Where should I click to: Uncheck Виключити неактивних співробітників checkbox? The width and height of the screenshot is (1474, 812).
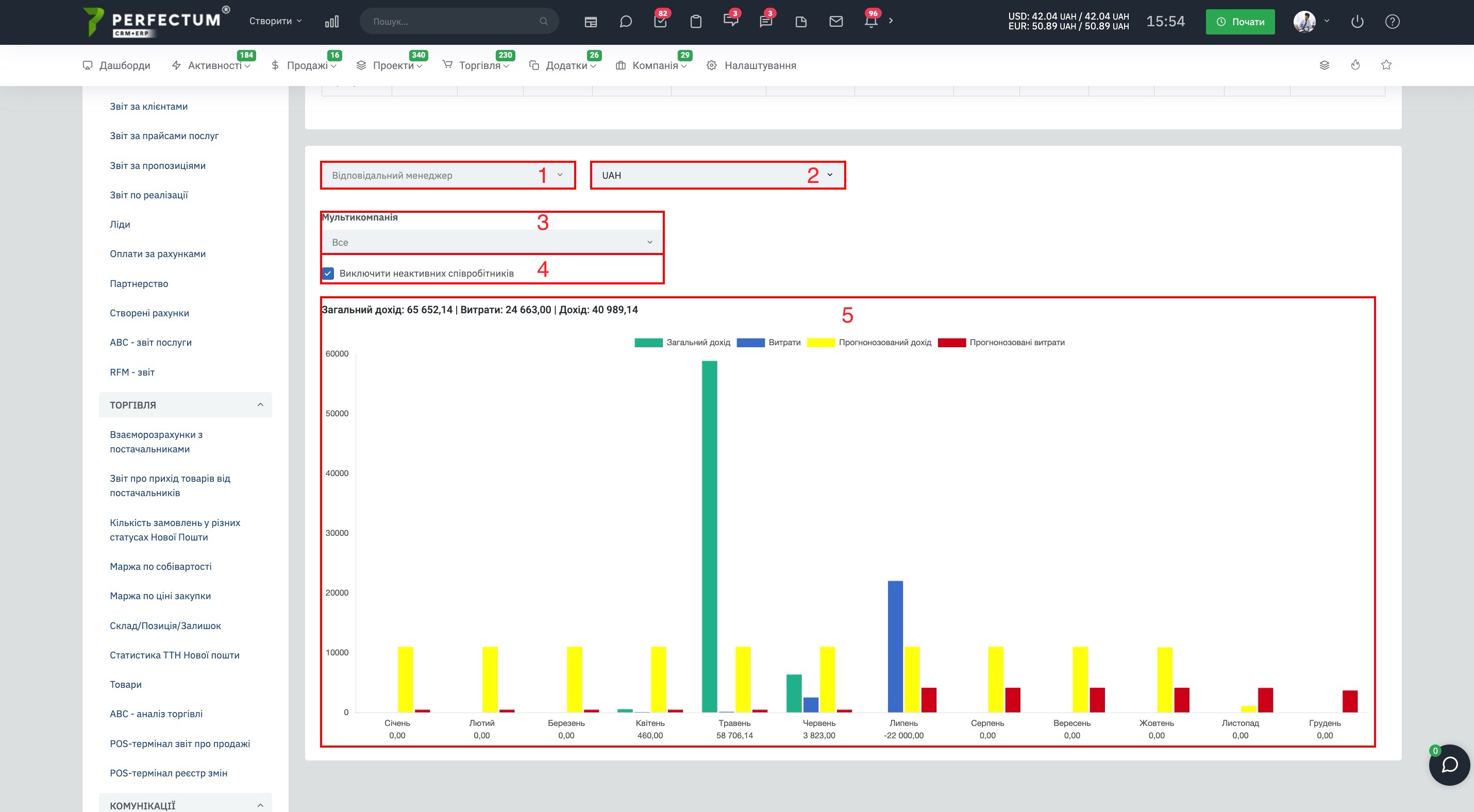(x=328, y=274)
